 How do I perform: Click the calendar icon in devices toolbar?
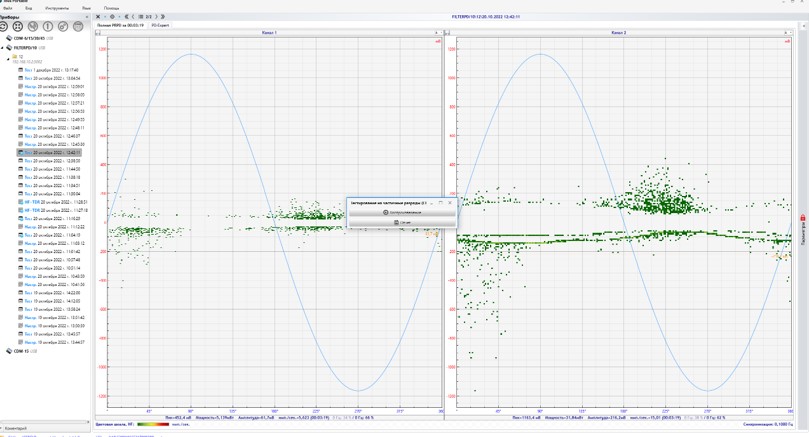point(78,26)
